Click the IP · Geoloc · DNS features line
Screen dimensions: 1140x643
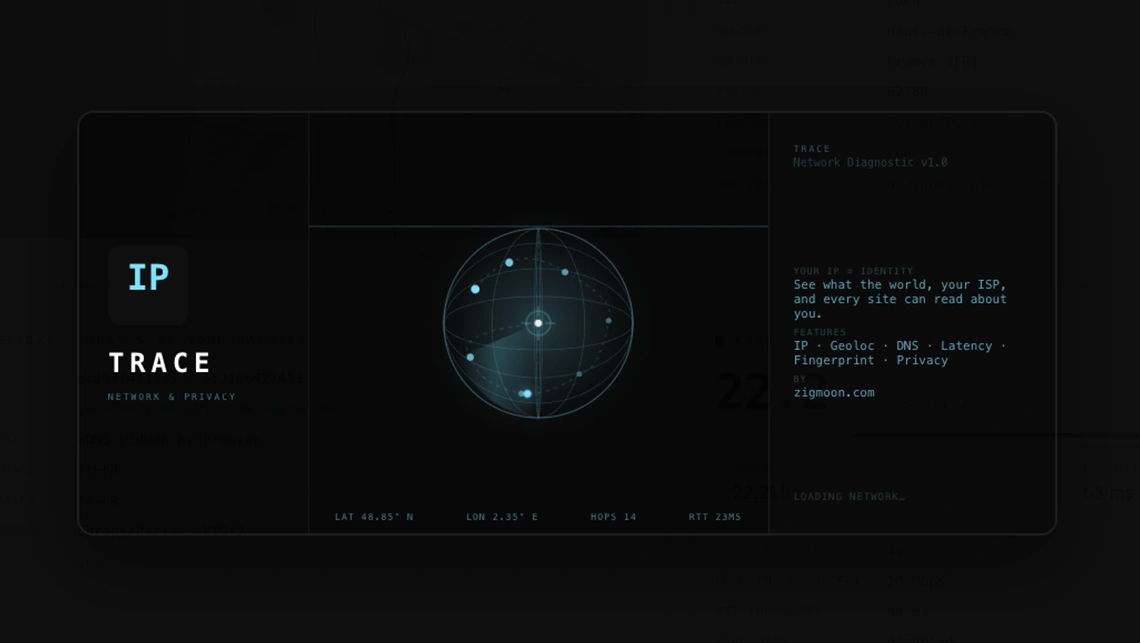pos(900,346)
